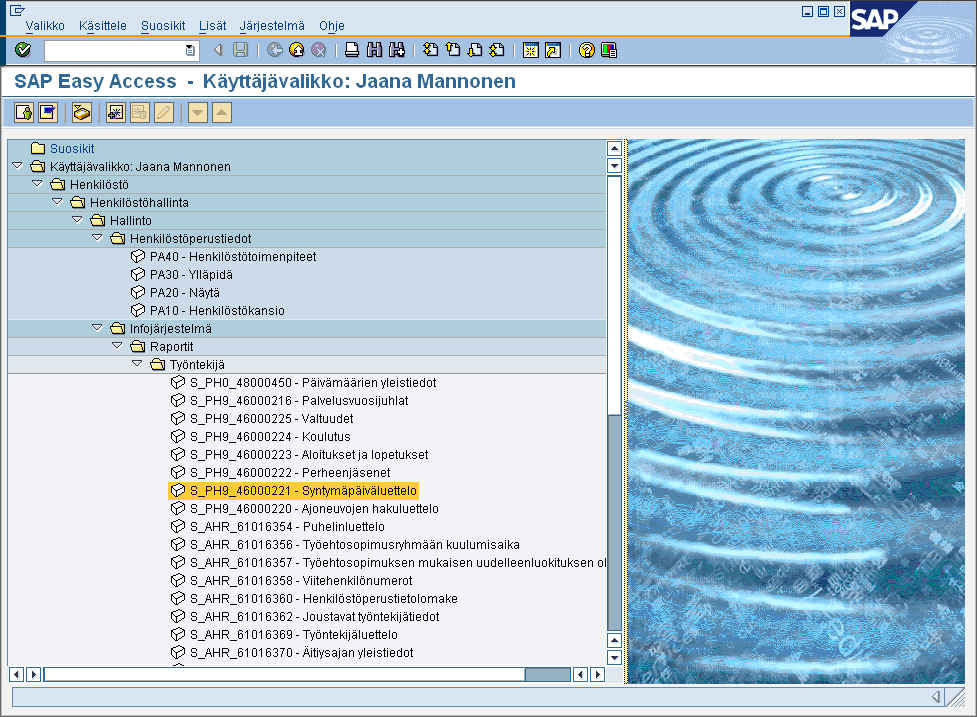Select the Äitiysajan yleistiedot report

[x=302, y=653]
